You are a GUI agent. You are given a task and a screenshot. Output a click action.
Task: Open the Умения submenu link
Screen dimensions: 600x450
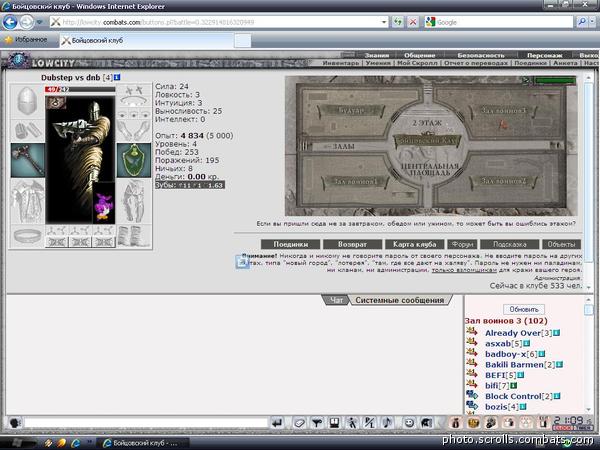click(x=378, y=63)
